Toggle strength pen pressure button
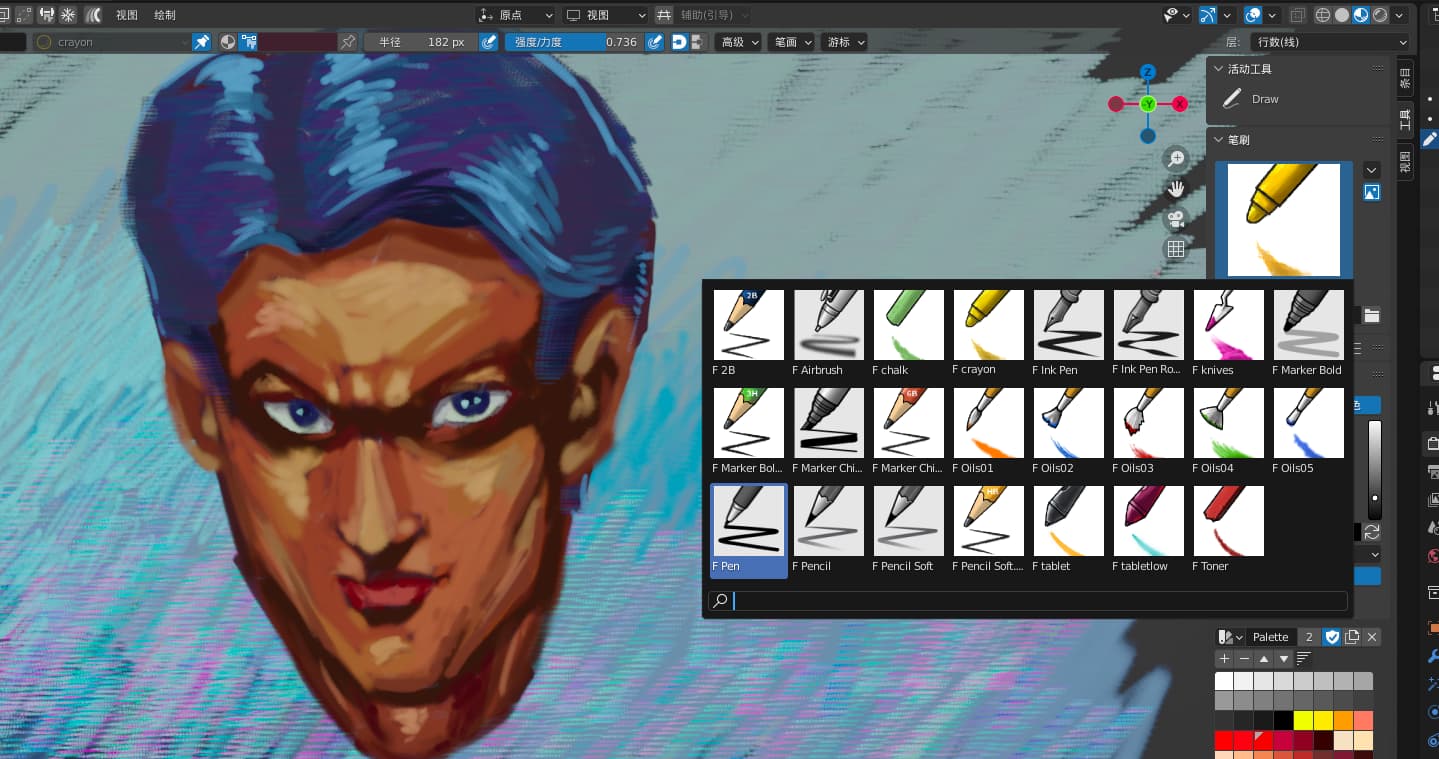Viewport: 1439px width, 759px height. [x=655, y=42]
